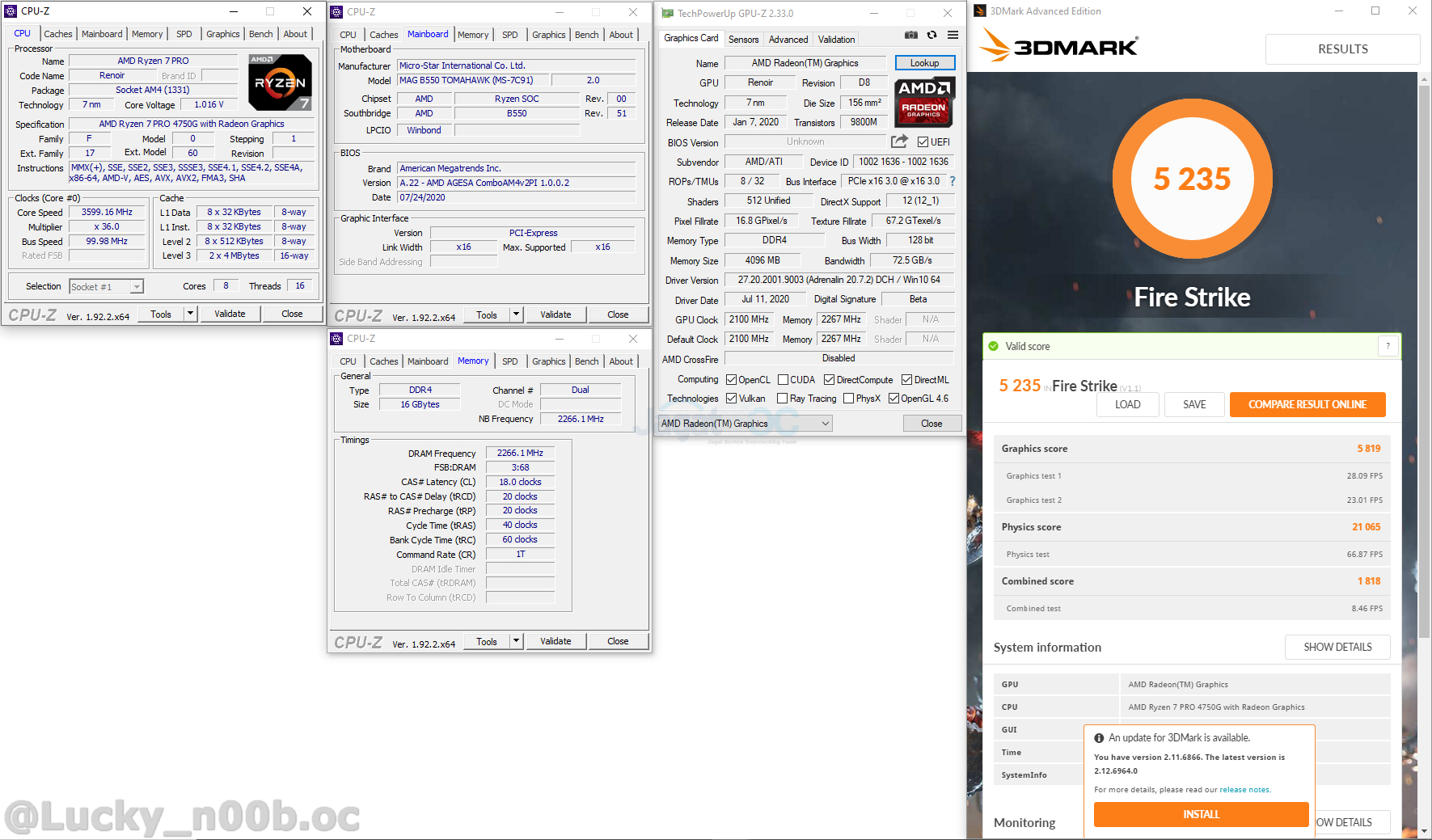This screenshot has width=1432, height=840.
Task: Click the GPU Name field
Action: 805,63
